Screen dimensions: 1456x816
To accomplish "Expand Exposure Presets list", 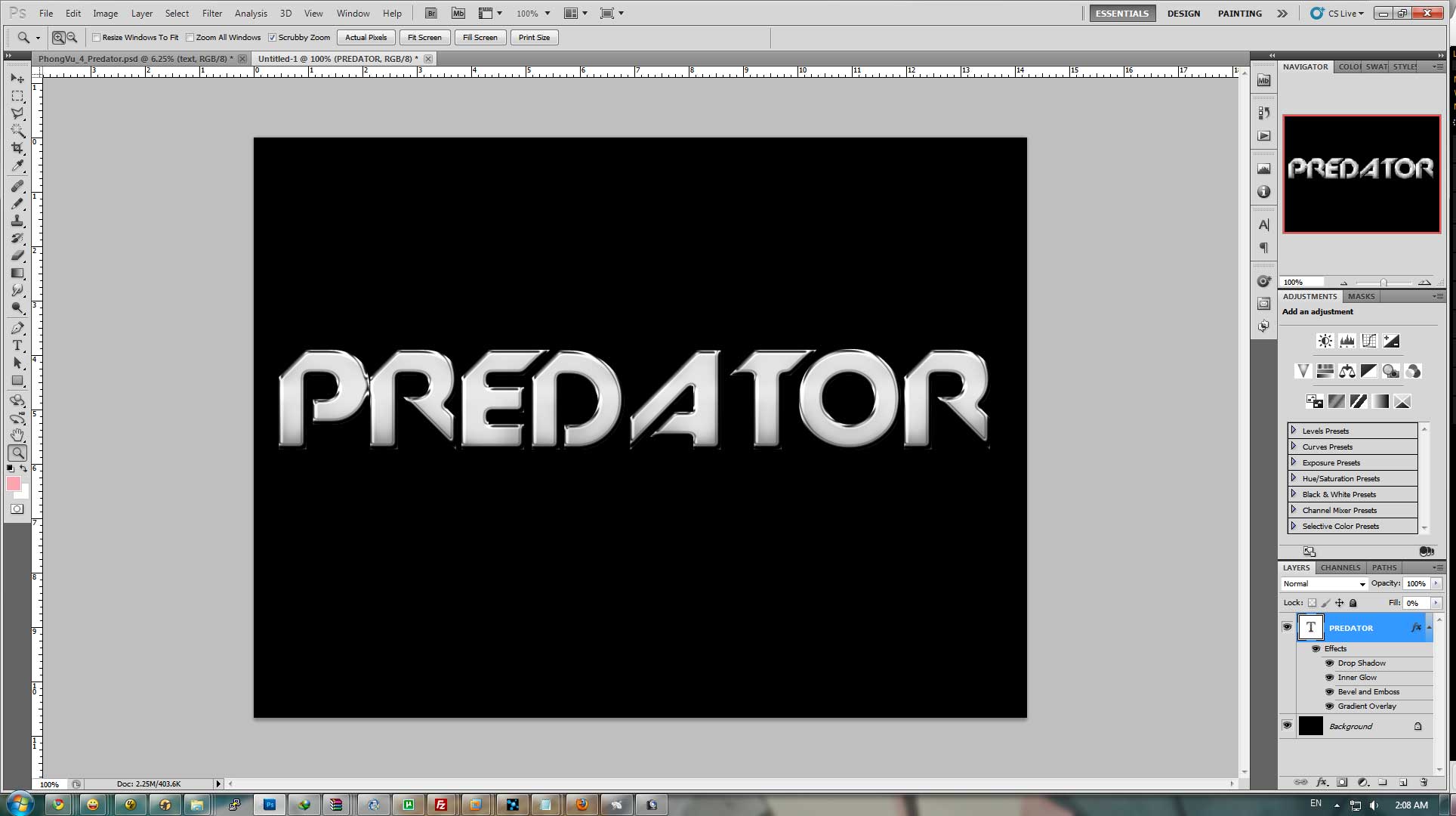I will 1294,462.
